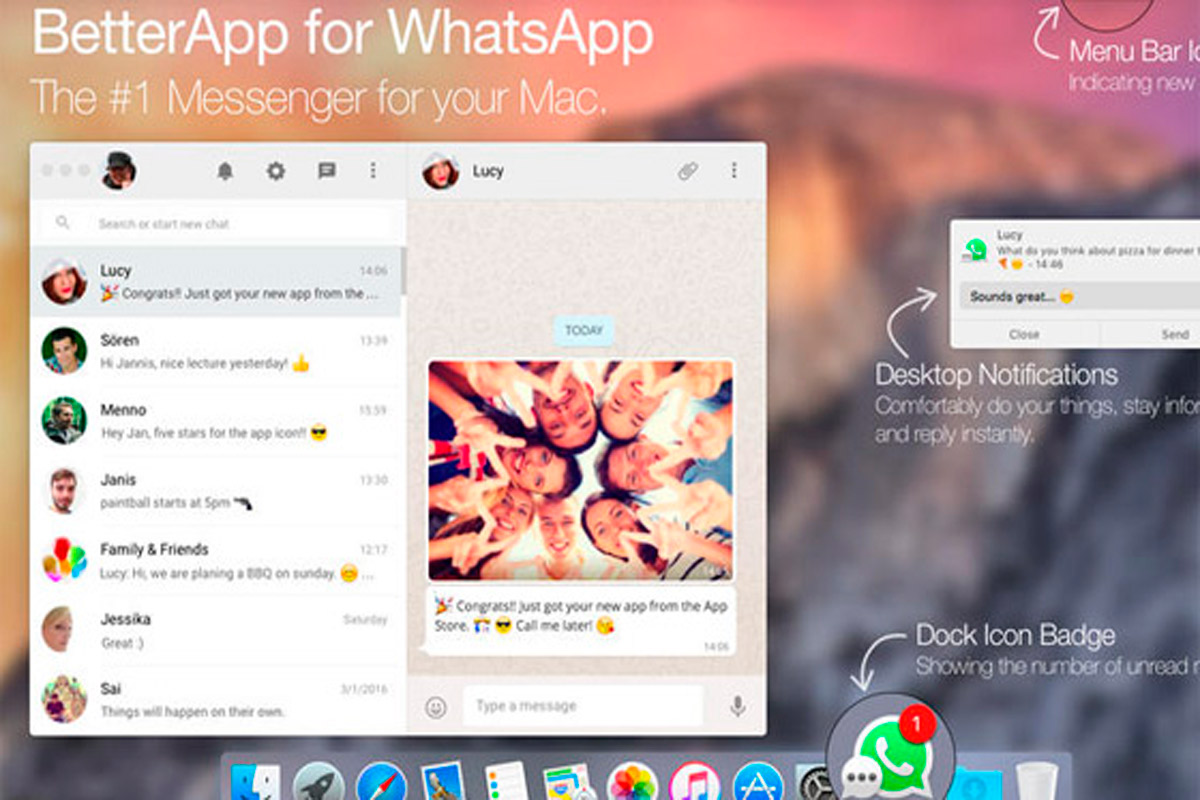Viewport: 1200px width, 800px height.
Task: Open the chat list three-dot menu
Action: [x=373, y=171]
